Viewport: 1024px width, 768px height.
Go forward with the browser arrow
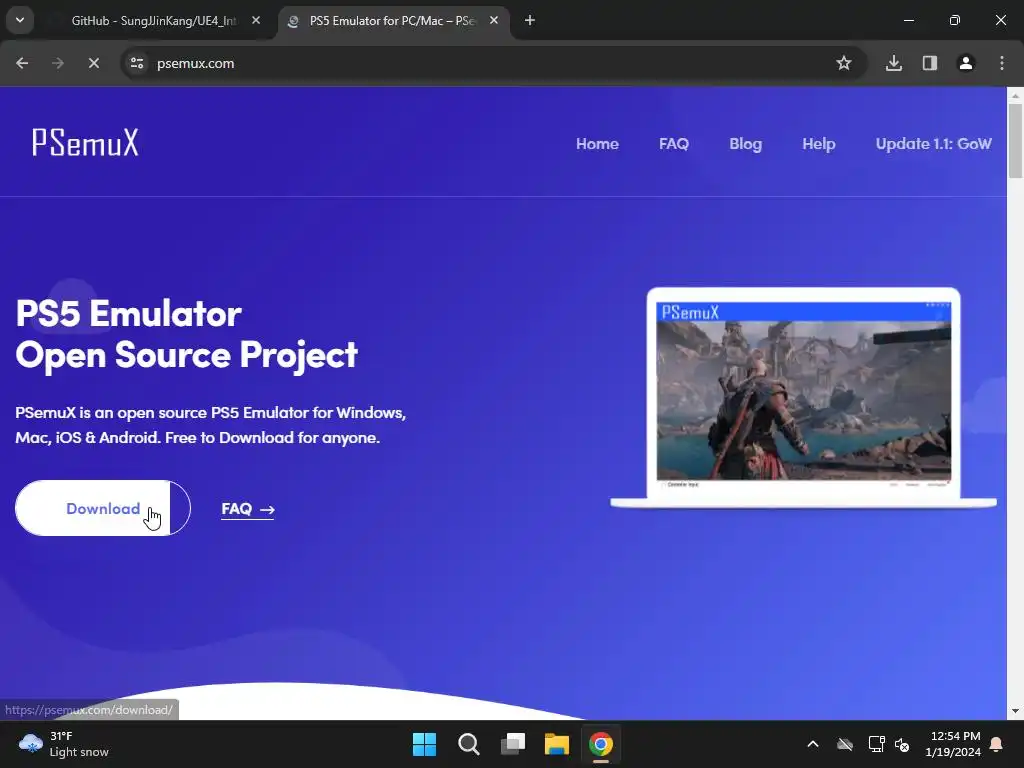tap(58, 63)
